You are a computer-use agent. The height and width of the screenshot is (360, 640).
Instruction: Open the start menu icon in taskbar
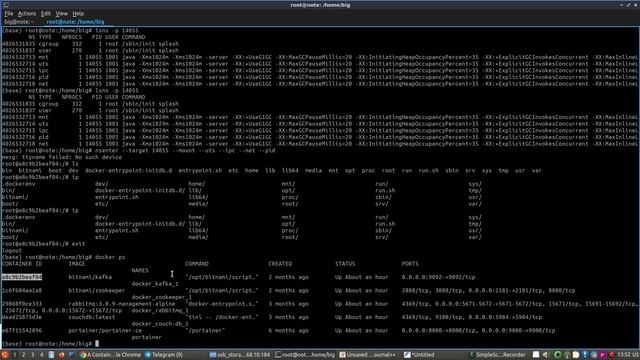pyautogui.click(x=5, y=355)
